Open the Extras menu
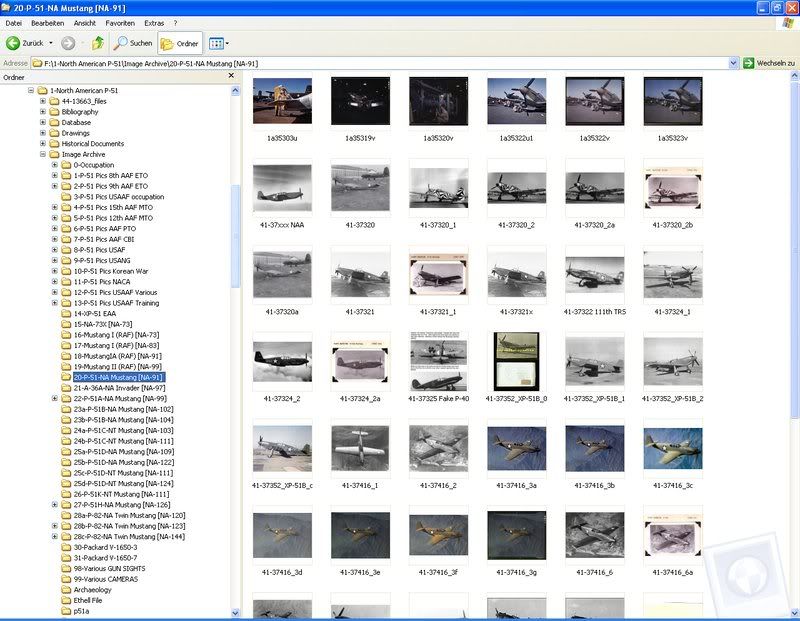The width and height of the screenshot is (800, 621). 154,22
